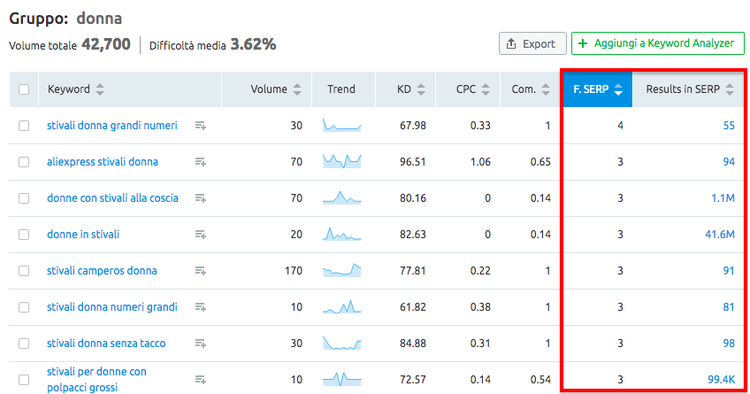Open keyword link donne con stivali alla coscia
Image resolution: width=750 pixels, height=394 pixels.
(112, 198)
